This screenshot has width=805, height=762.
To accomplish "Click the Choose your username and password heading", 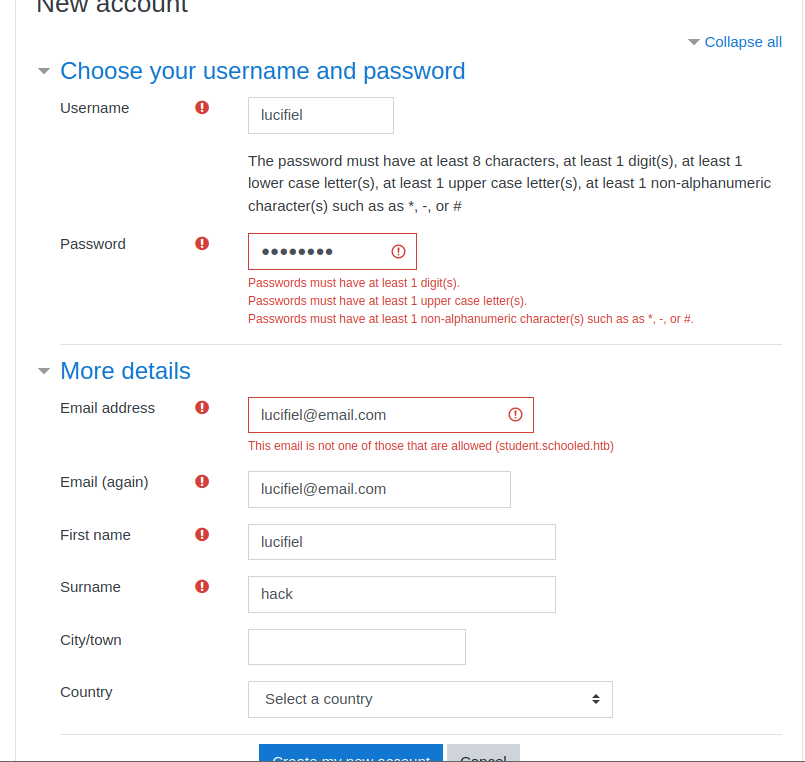I will (x=262, y=71).
